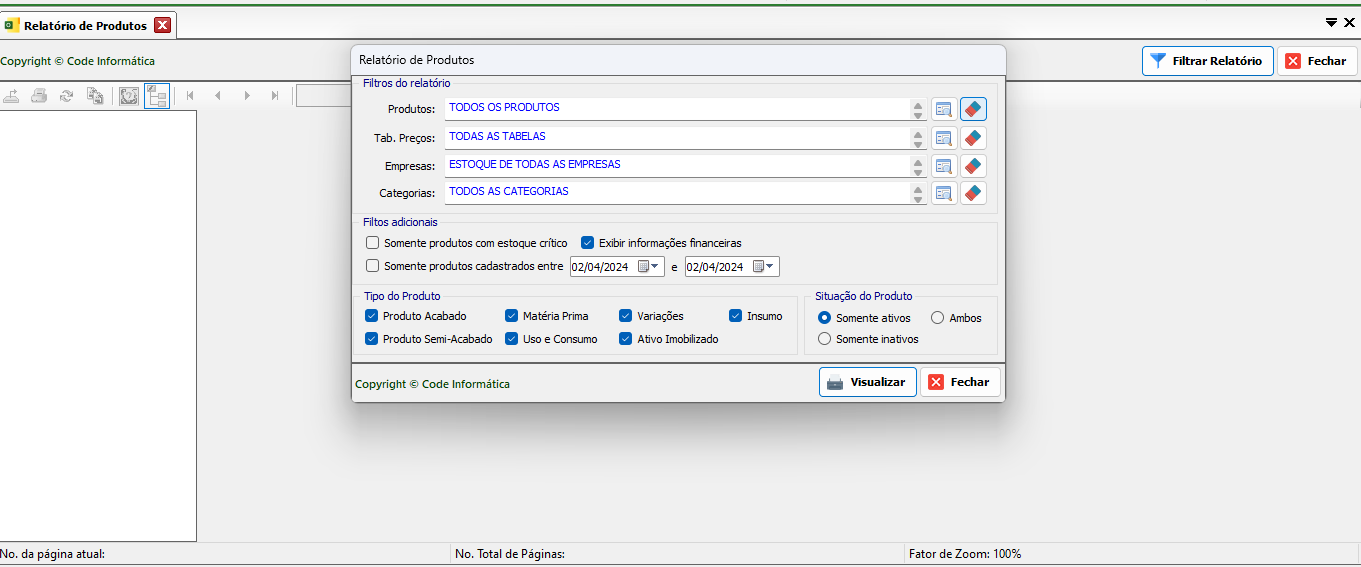Uncheck Uso e Consumo type
The image size is (1361, 567).
pos(512,339)
